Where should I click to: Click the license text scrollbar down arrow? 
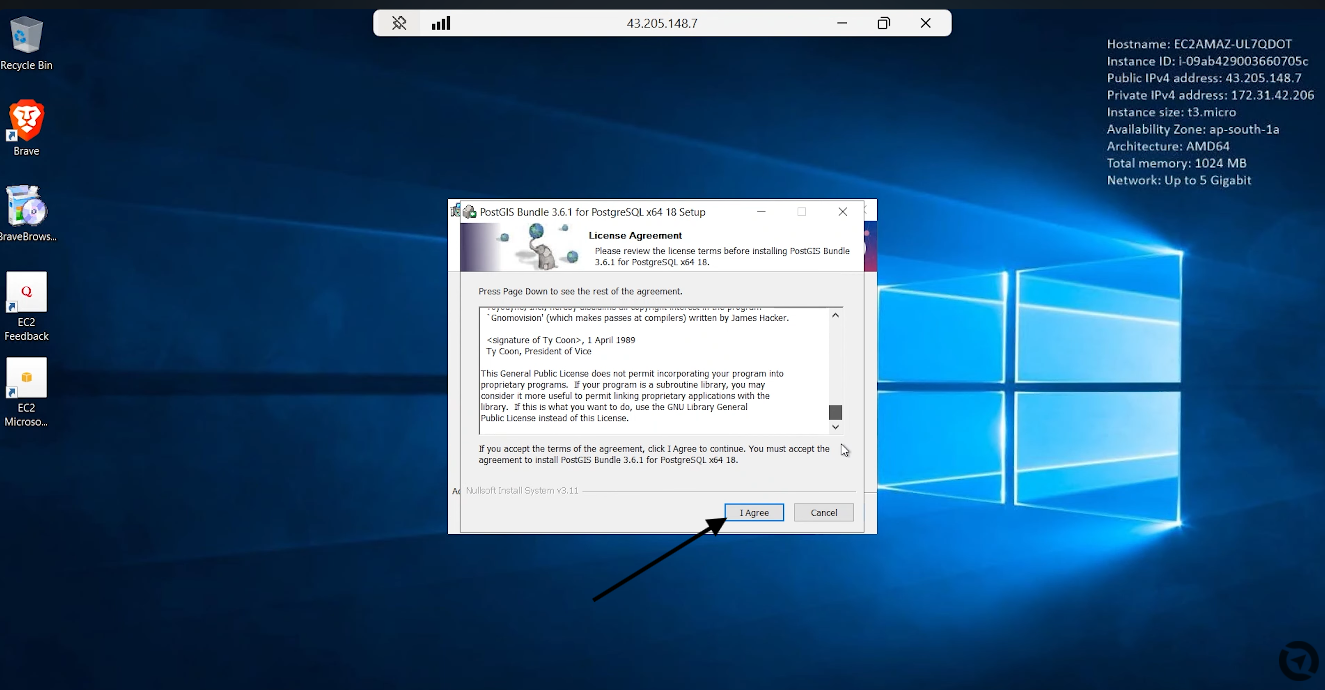tap(835, 427)
